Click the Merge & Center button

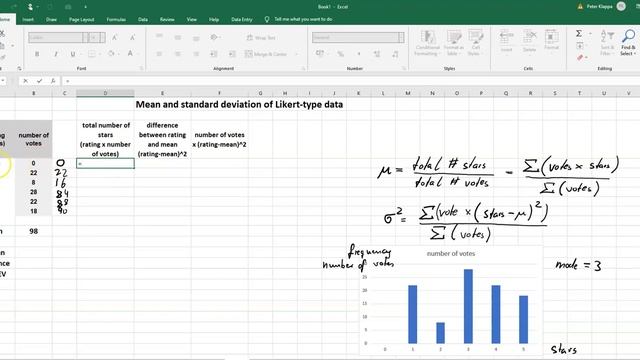click(x=266, y=54)
